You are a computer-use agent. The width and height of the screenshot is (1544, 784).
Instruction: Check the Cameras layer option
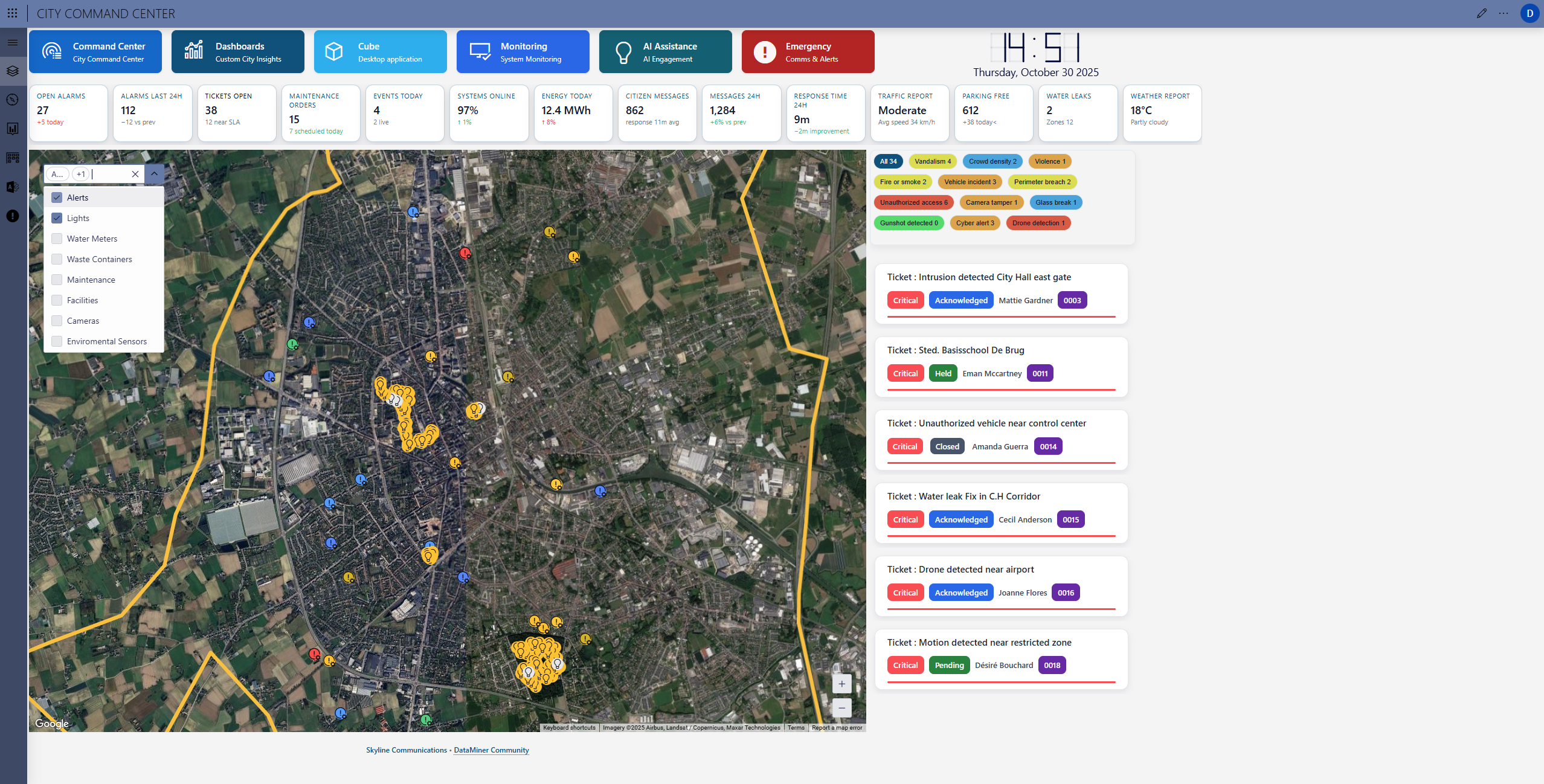[57, 321]
